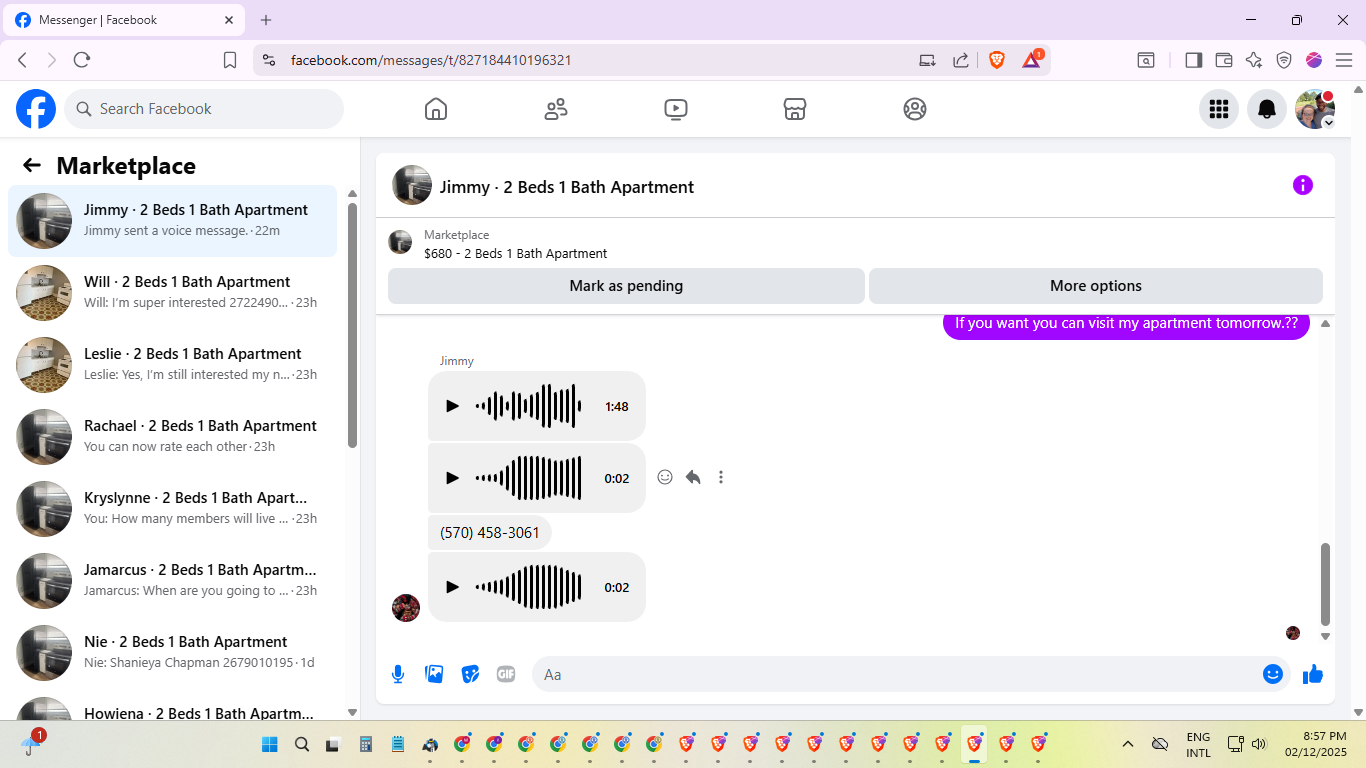1366x768 pixels.
Task: Click the chat messages scrollbar
Action: [x=1325, y=584]
